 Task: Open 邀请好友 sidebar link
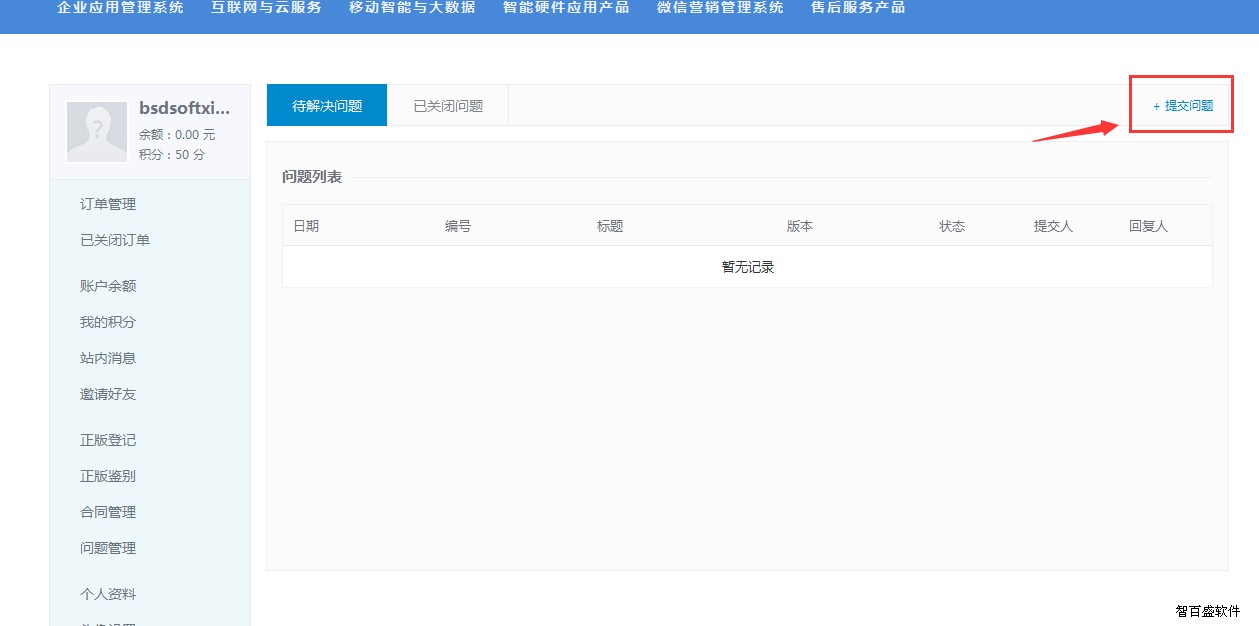coord(108,394)
